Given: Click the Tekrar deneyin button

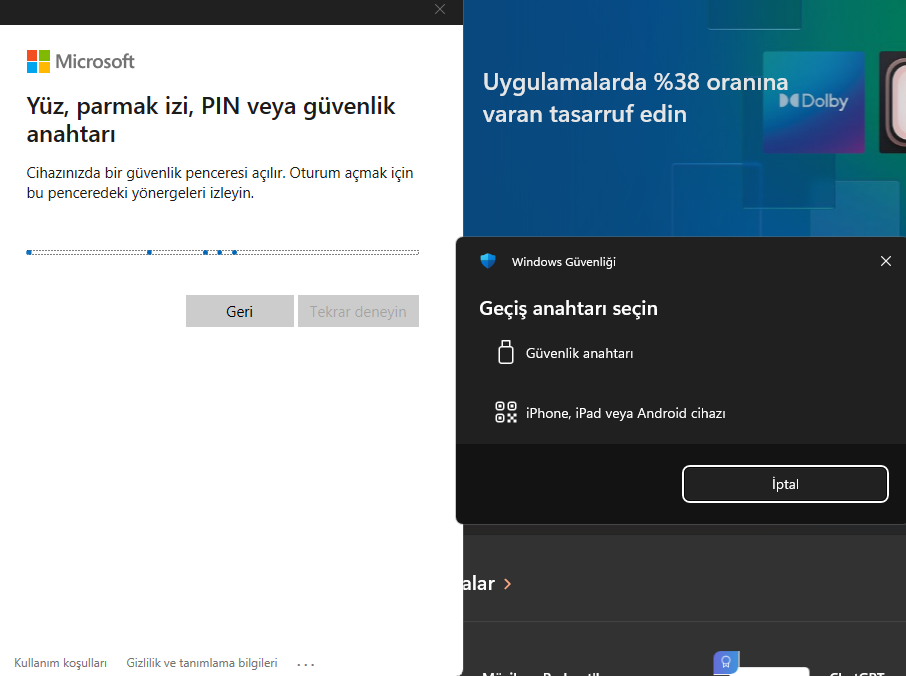Looking at the screenshot, I should tap(358, 311).
